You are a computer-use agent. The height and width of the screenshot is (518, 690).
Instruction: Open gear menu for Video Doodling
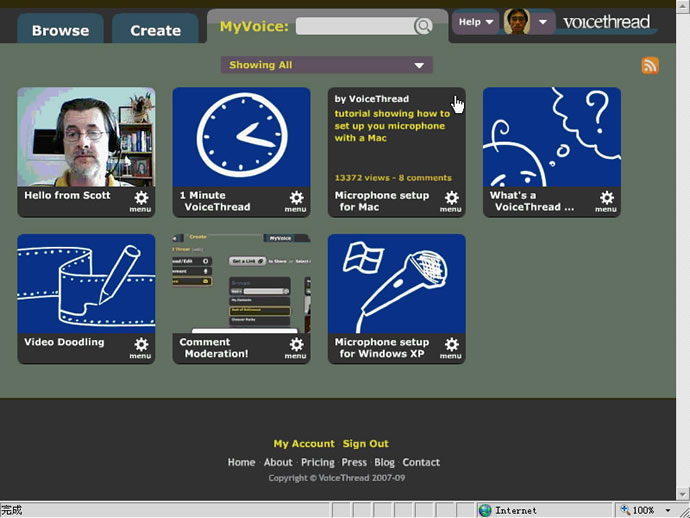[141, 348]
